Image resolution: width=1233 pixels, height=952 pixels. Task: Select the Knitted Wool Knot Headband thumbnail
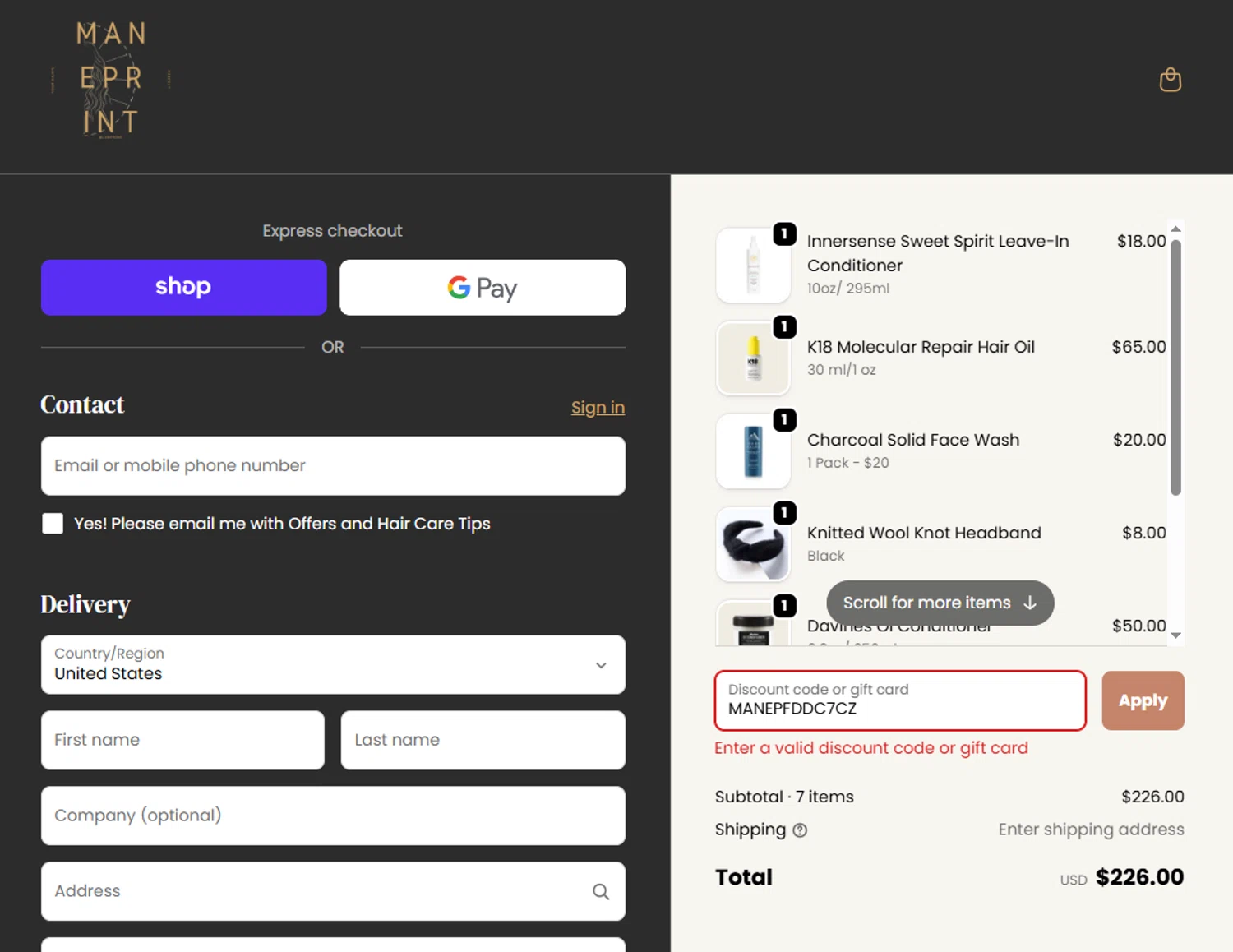753,544
